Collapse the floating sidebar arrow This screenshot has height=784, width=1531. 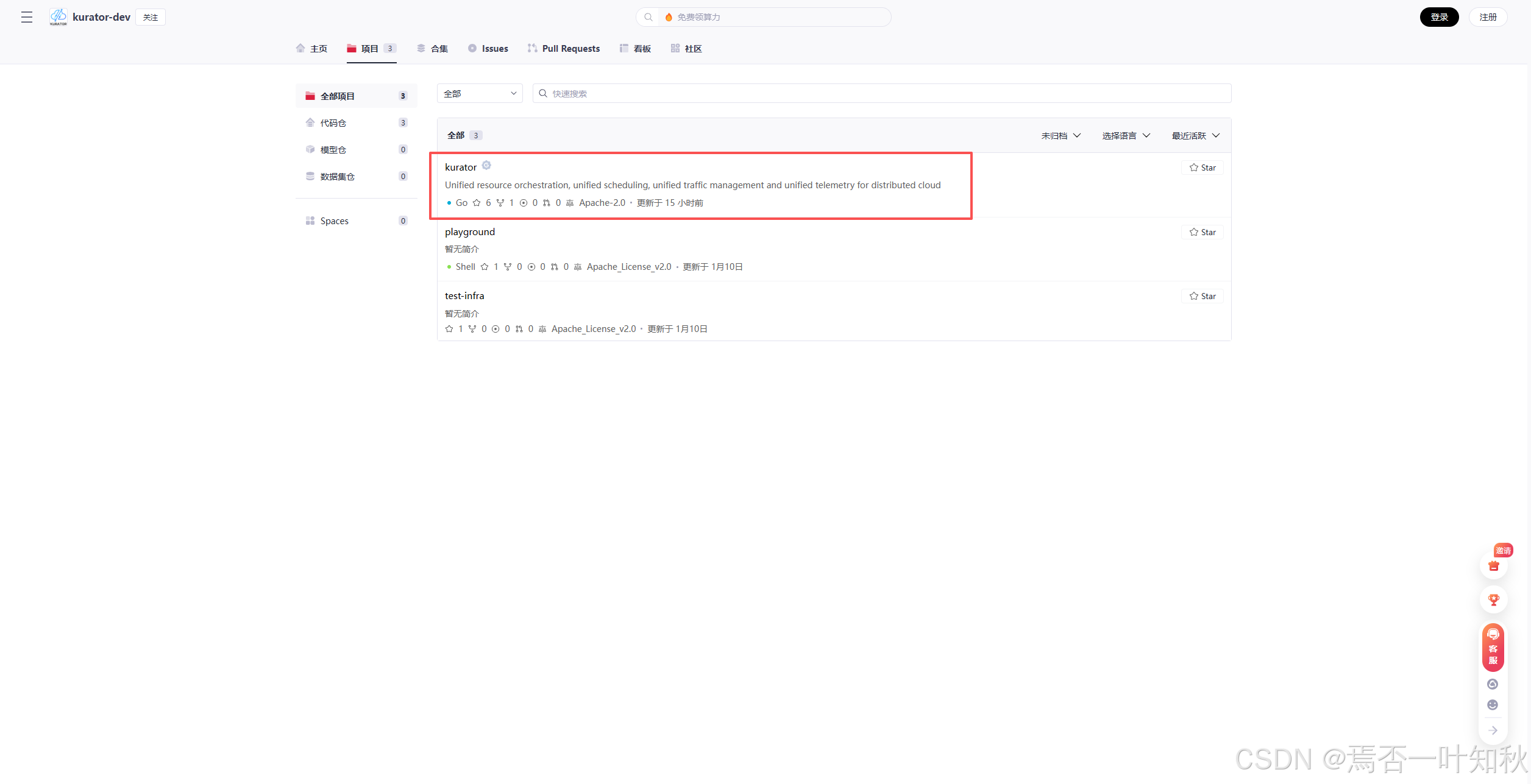point(1493,730)
